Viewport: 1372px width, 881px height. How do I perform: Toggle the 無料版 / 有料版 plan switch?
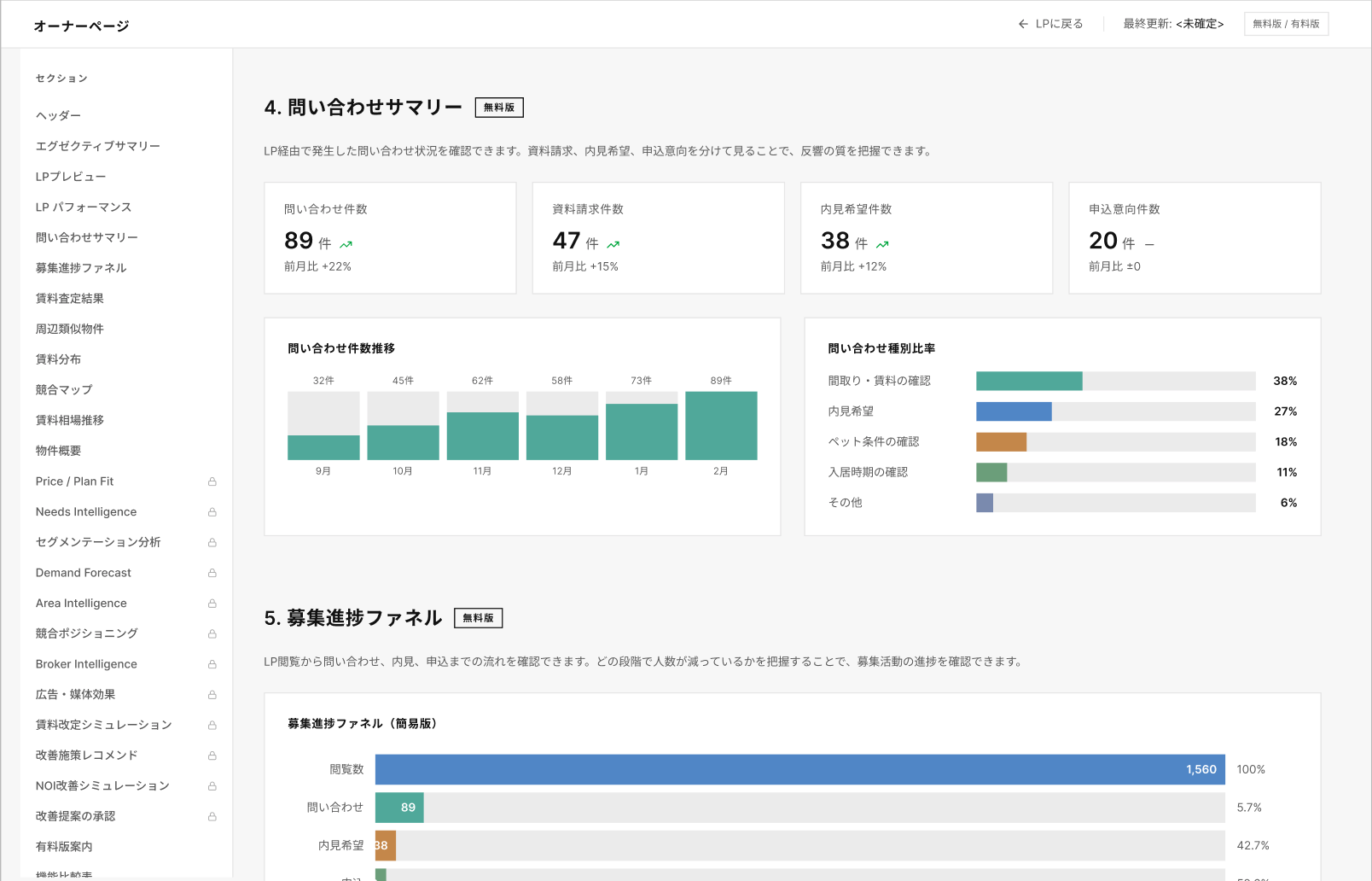(1286, 24)
